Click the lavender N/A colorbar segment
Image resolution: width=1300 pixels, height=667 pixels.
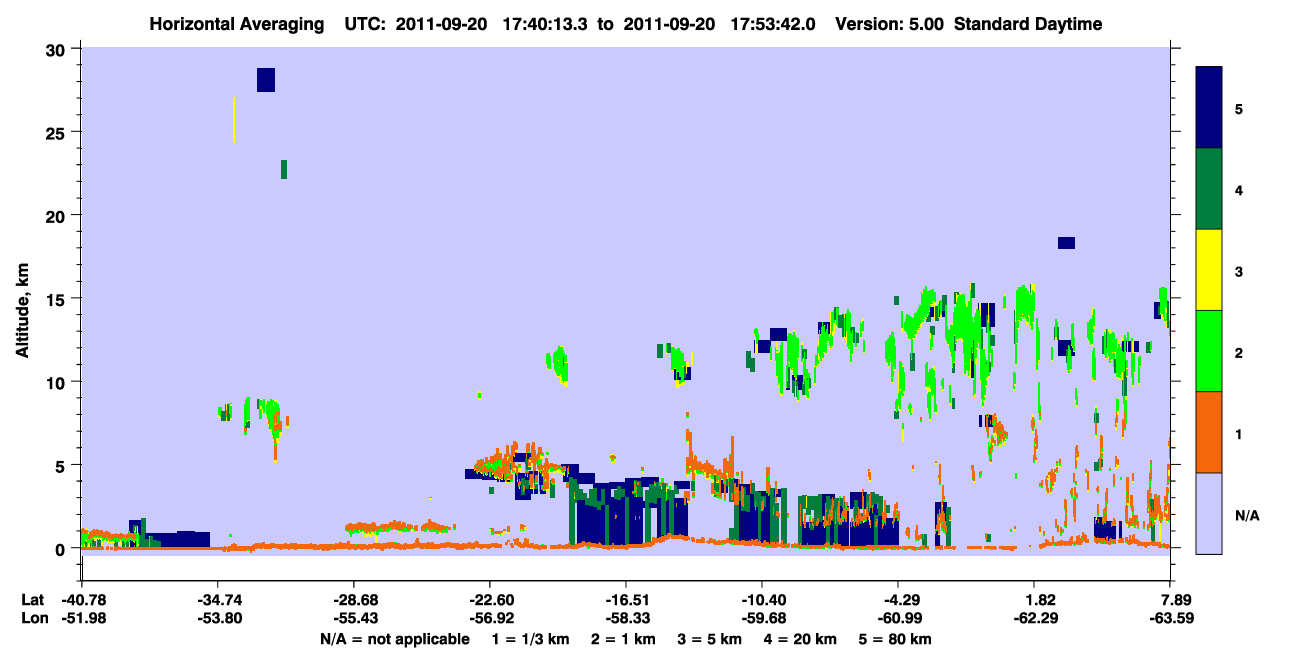[1209, 513]
